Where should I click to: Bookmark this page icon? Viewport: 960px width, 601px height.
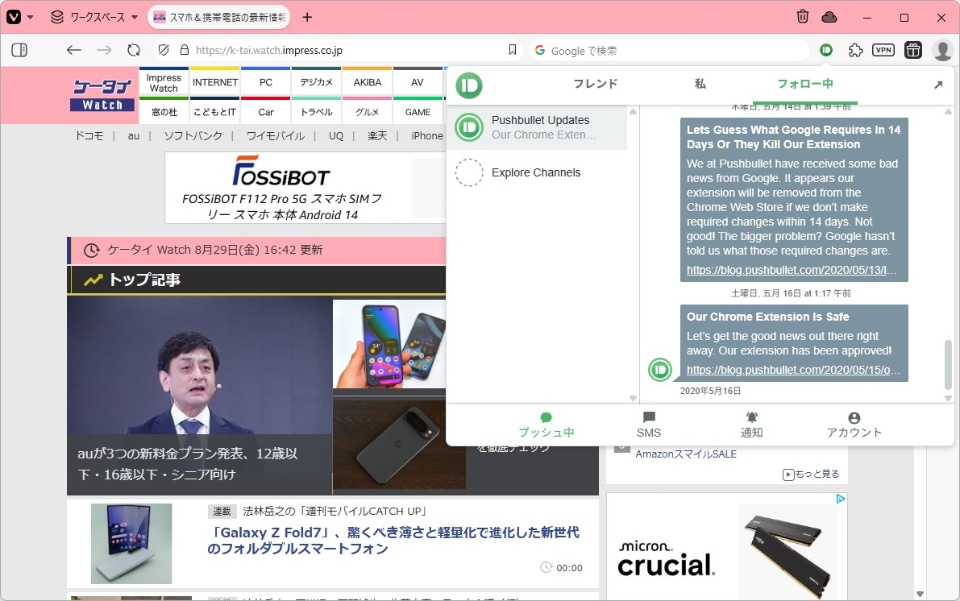[x=512, y=50]
